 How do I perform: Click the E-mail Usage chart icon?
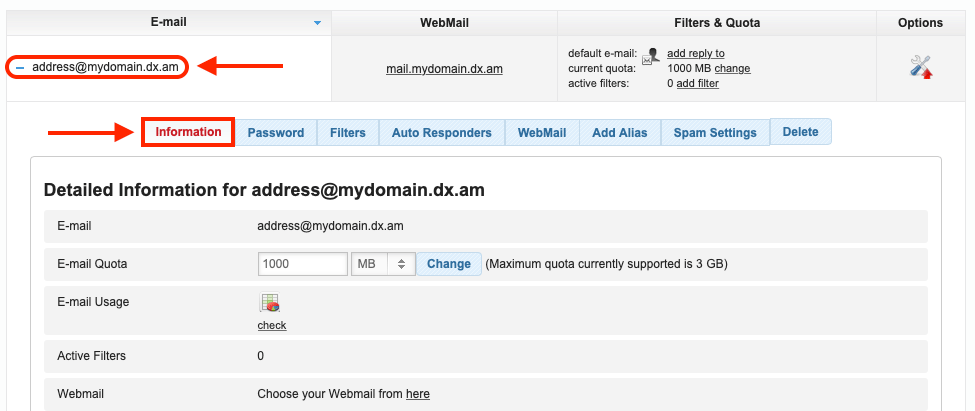[270, 304]
